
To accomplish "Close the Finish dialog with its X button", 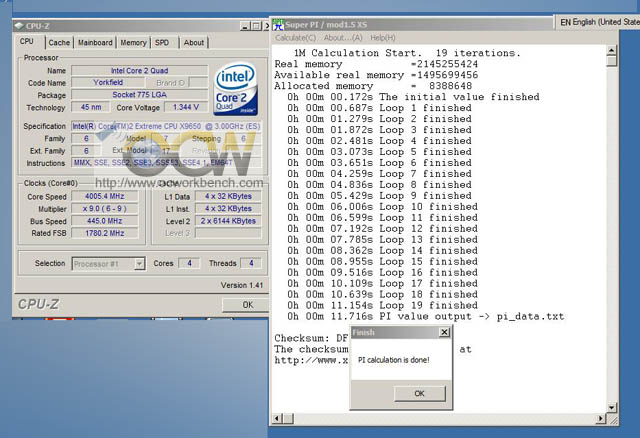I will [x=444, y=332].
